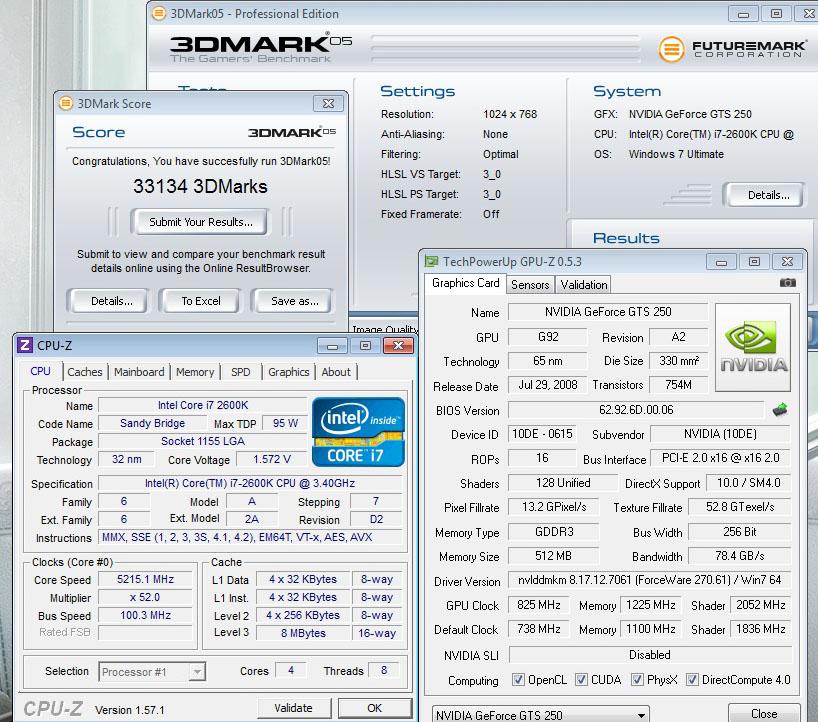Viewport: 818px width, 722px height.
Task: Toggle the DirectCompute 4.0 checkbox
Action: pyautogui.click(x=692, y=679)
